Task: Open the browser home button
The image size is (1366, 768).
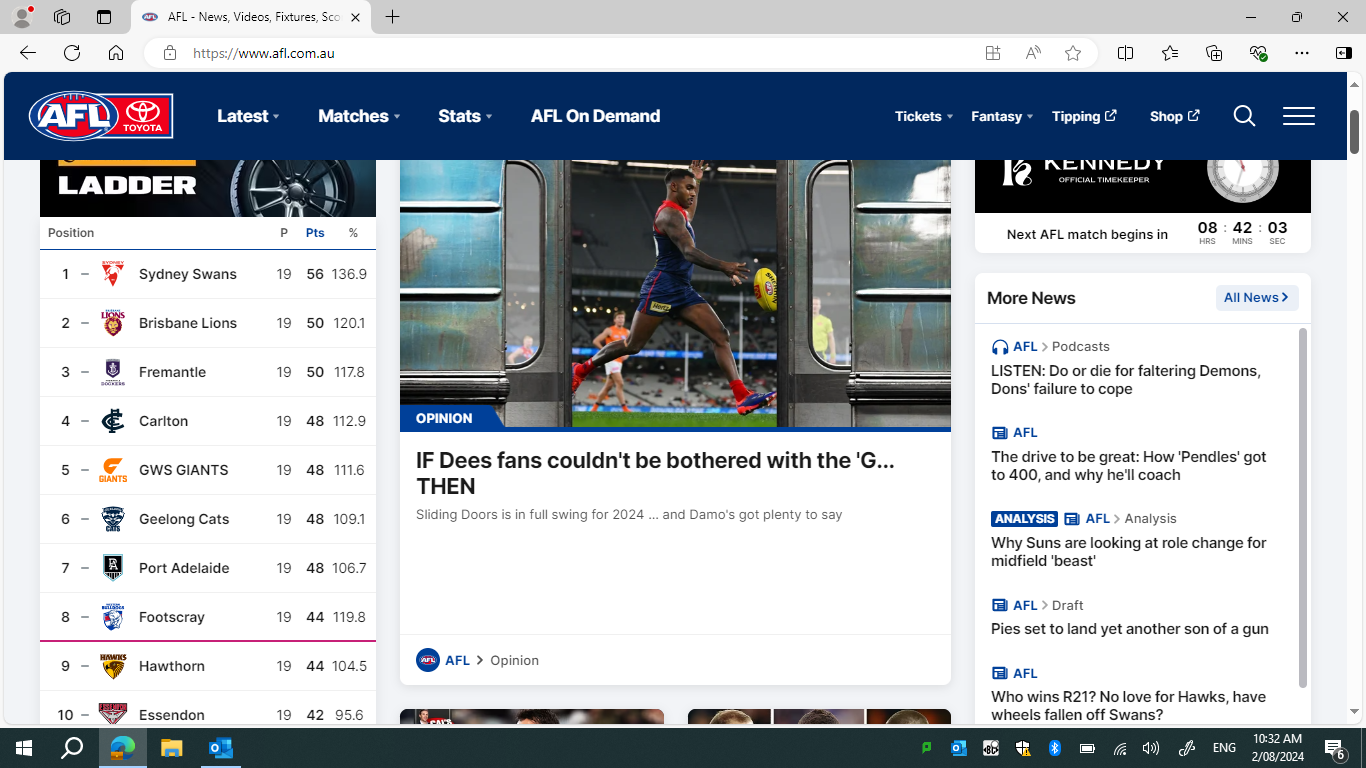Action: tap(116, 53)
